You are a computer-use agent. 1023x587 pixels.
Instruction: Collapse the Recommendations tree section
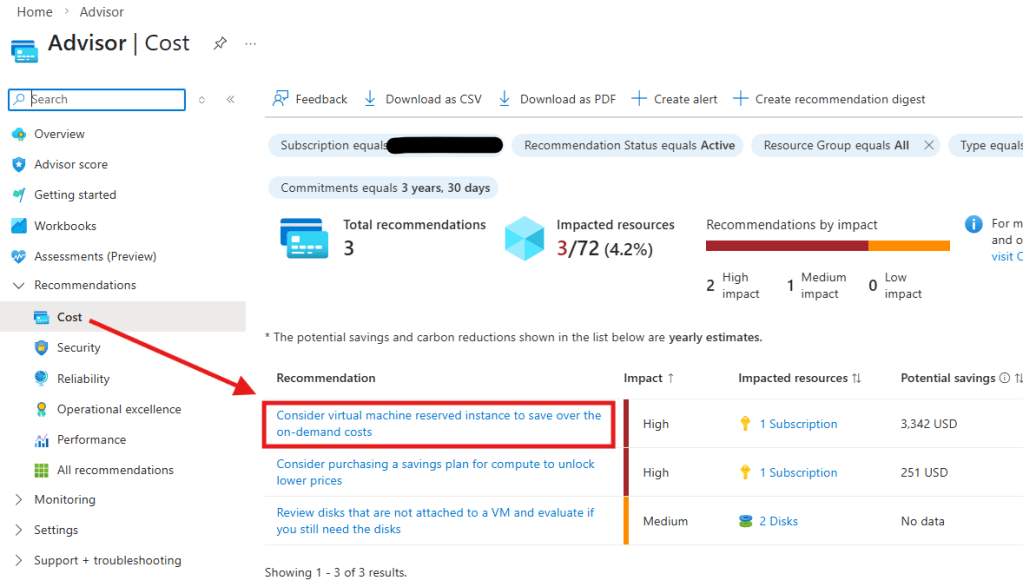pos(18,285)
